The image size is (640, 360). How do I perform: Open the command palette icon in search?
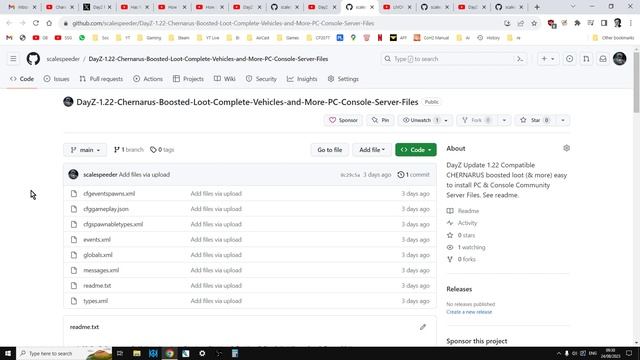520,59
